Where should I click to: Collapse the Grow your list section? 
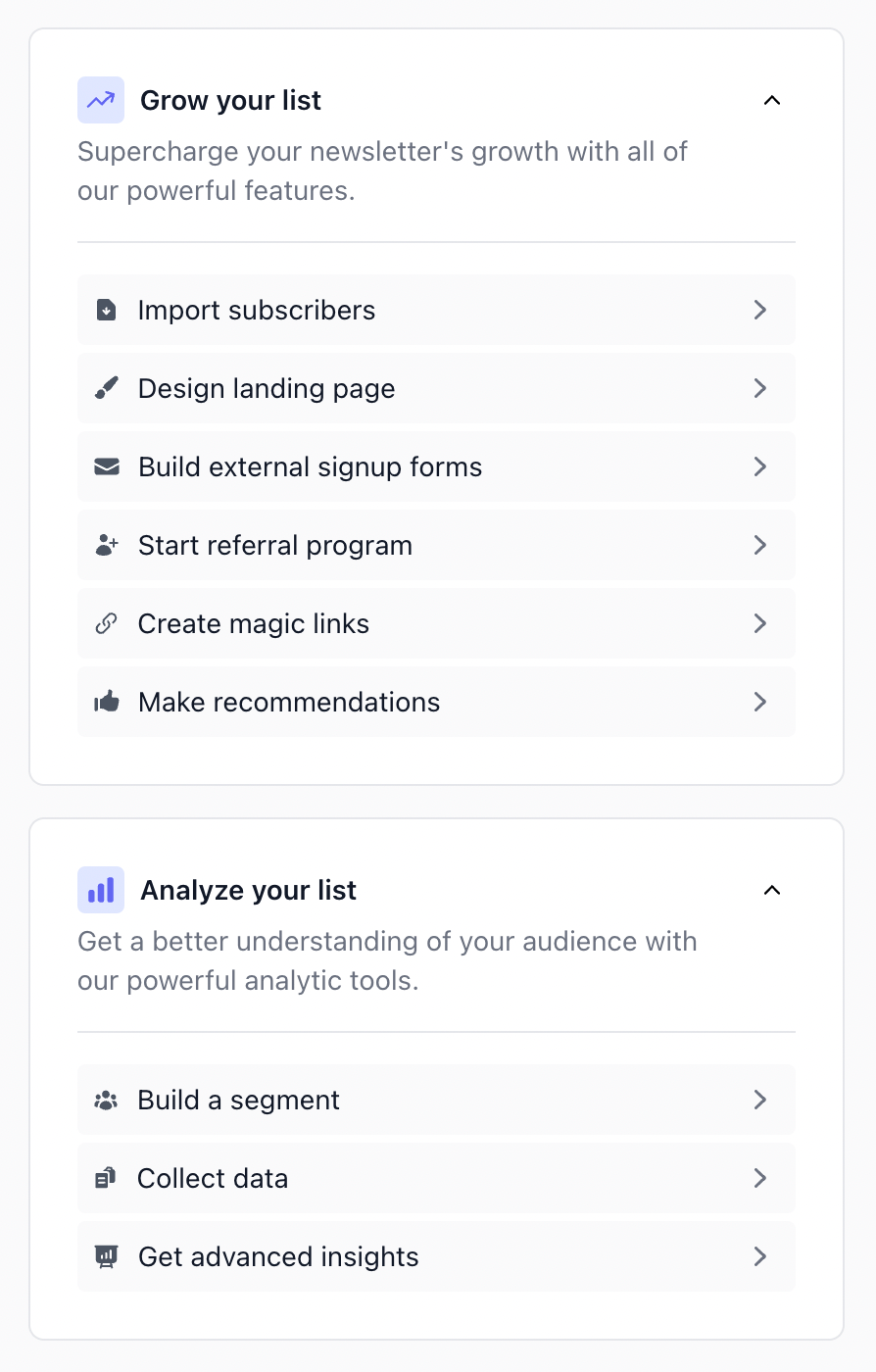point(772,100)
